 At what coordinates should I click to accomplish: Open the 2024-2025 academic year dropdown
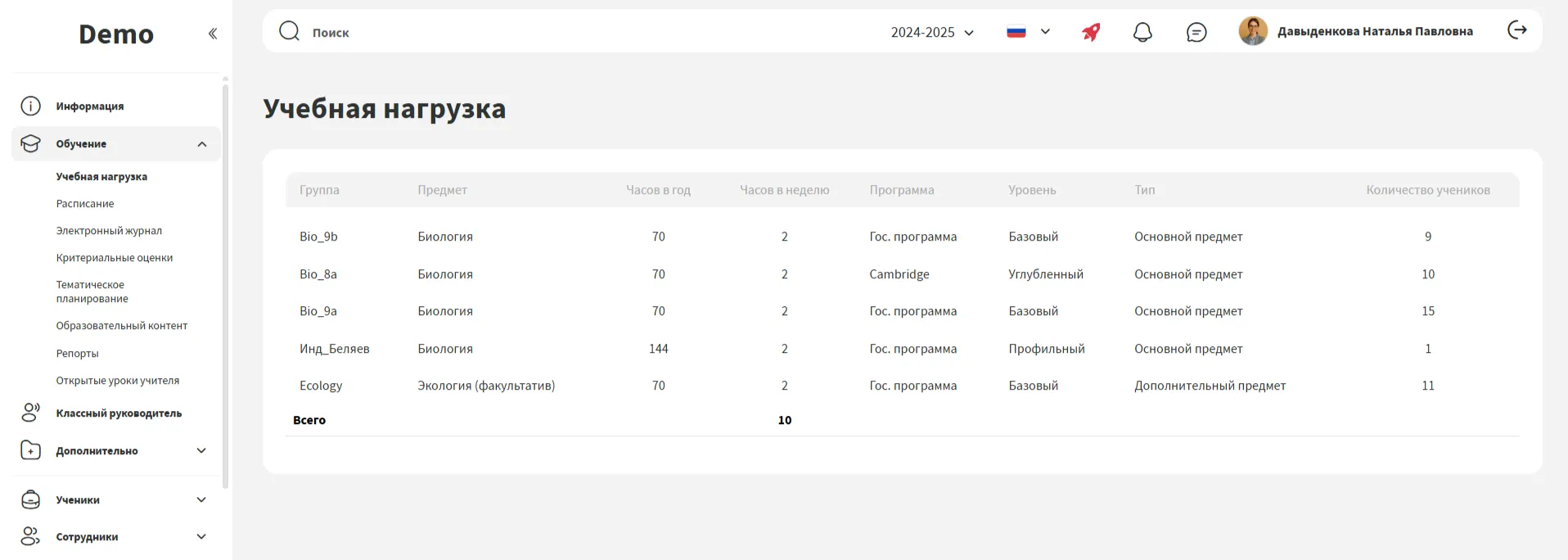(x=932, y=32)
